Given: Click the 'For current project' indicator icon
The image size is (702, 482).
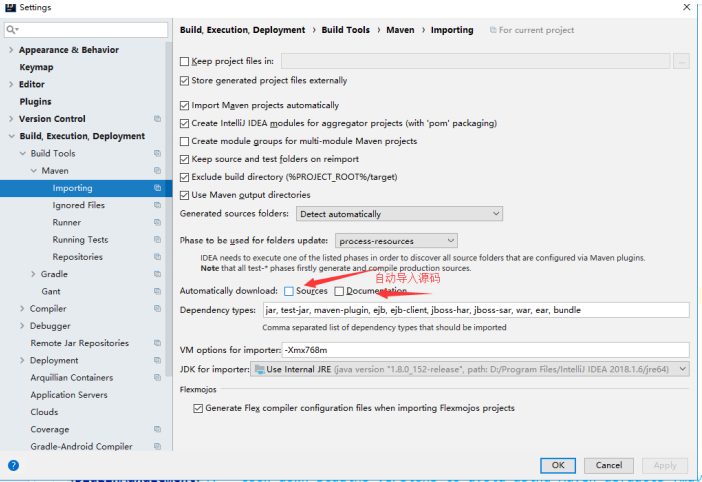Looking at the screenshot, I should 493,30.
